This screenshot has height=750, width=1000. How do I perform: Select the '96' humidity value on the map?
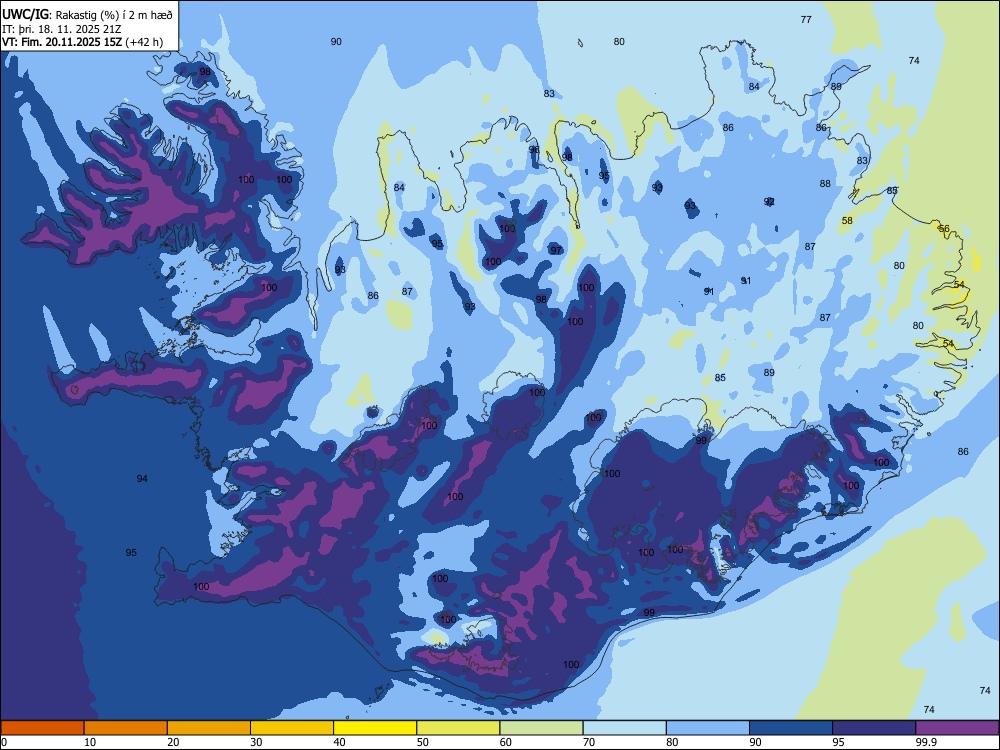(x=534, y=149)
